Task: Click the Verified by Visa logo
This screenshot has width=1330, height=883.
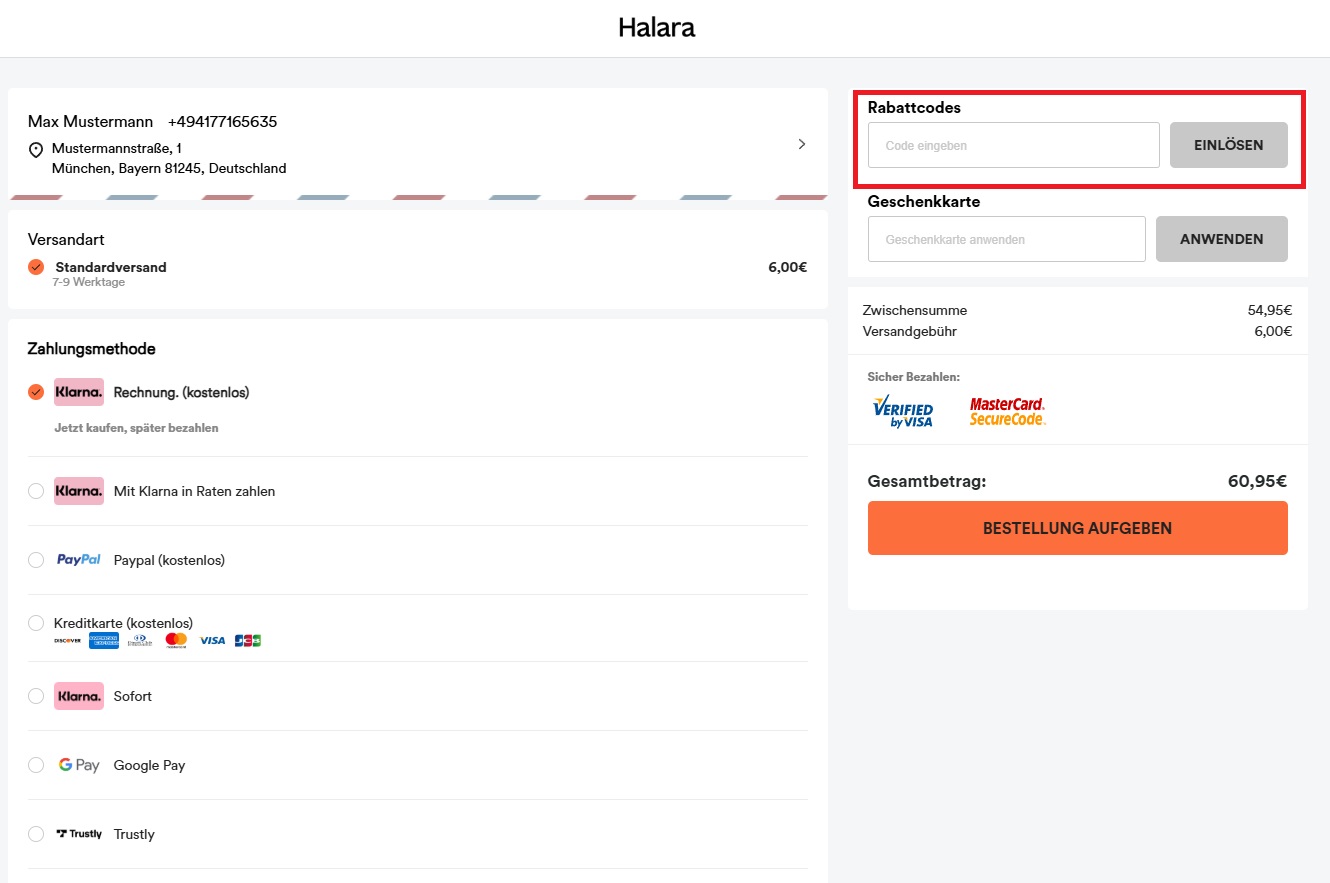Action: coord(903,412)
